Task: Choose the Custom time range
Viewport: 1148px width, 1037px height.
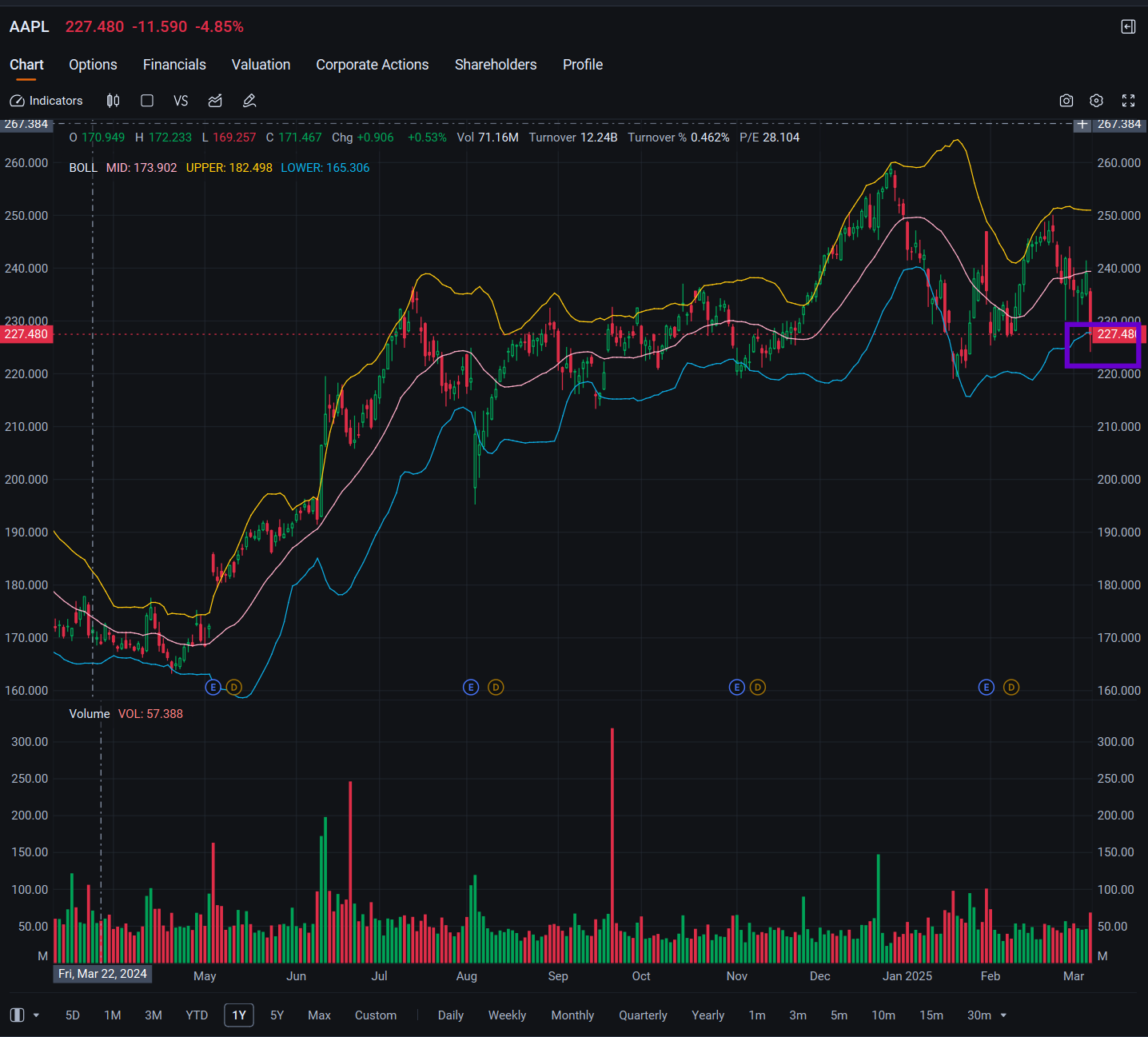Action: tap(376, 1015)
